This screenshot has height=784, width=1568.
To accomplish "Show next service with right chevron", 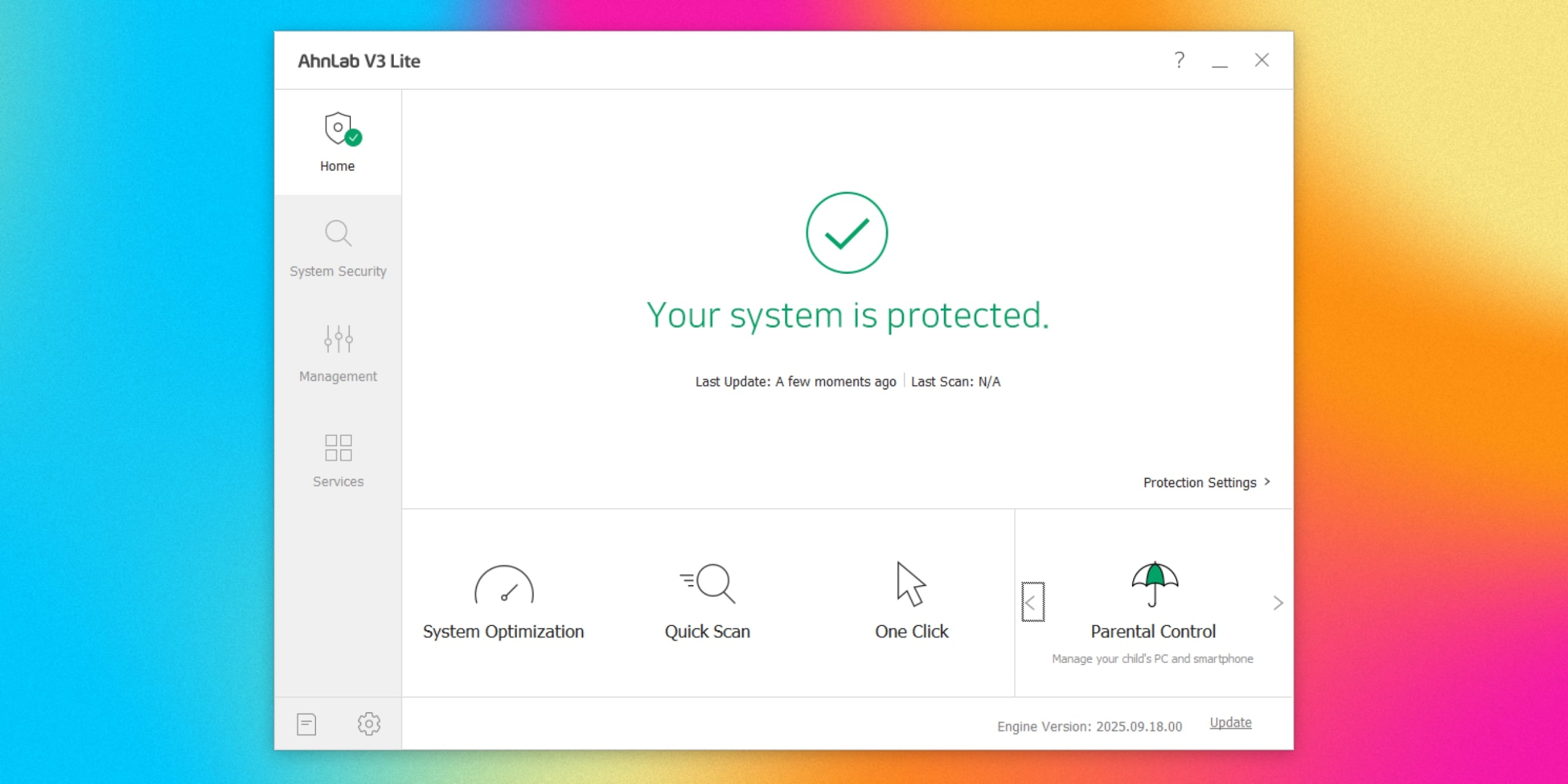I will tap(1278, 603).
